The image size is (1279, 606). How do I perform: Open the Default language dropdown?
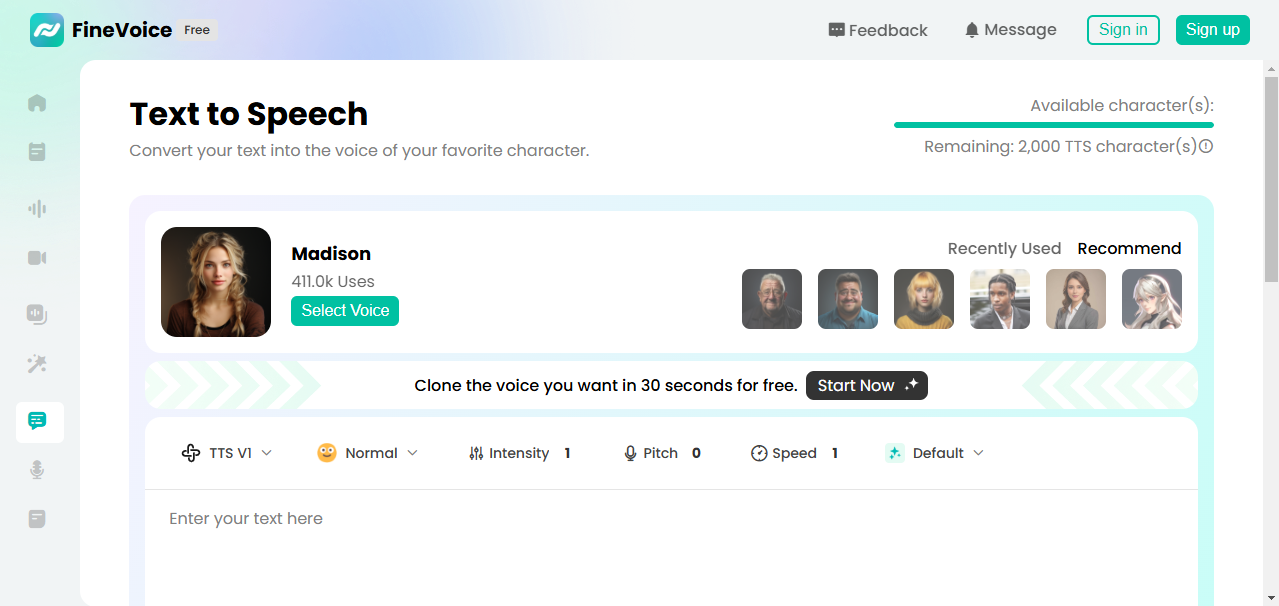[934, 452]
